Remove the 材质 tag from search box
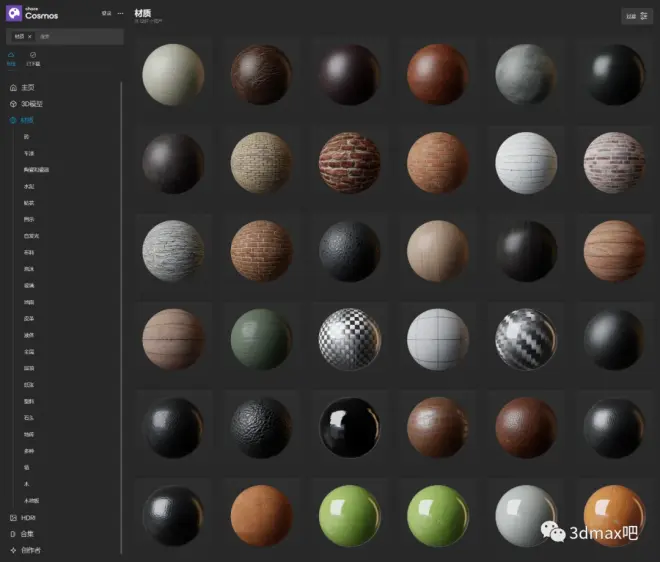Image resolution: width=660 pixels, height=562 pixels. [29, 37]
